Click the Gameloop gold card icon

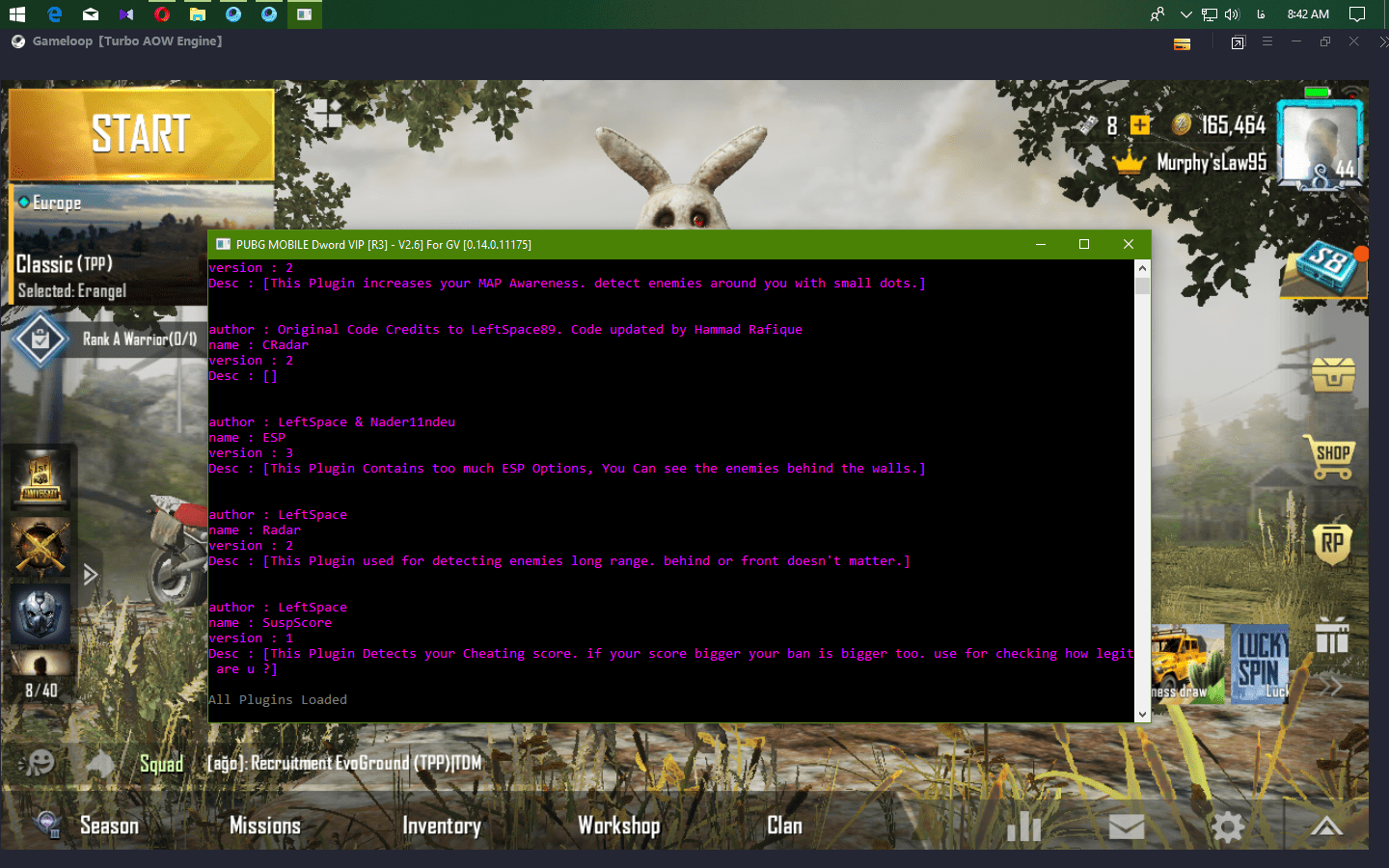point(1182,43)
